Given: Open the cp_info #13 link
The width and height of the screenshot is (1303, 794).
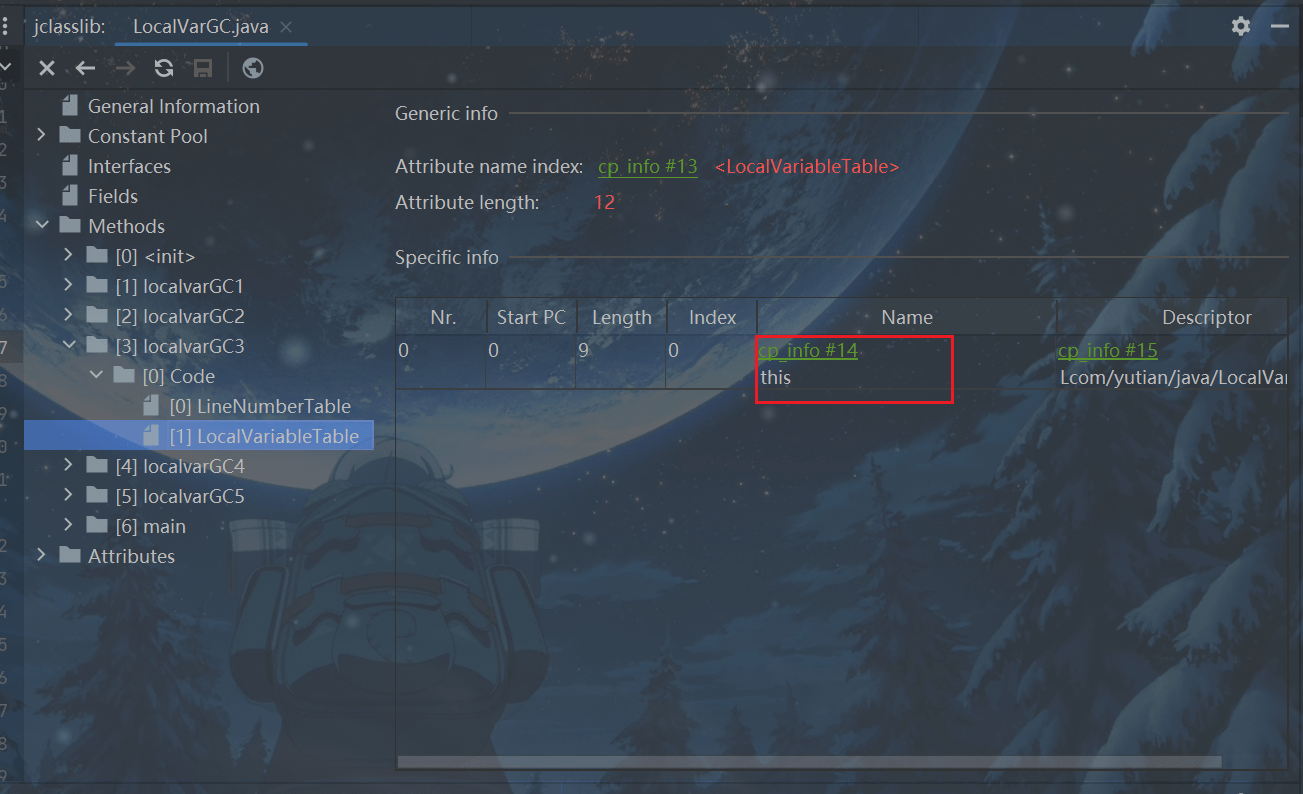Looking at the screenshot, I should [647, 167].
